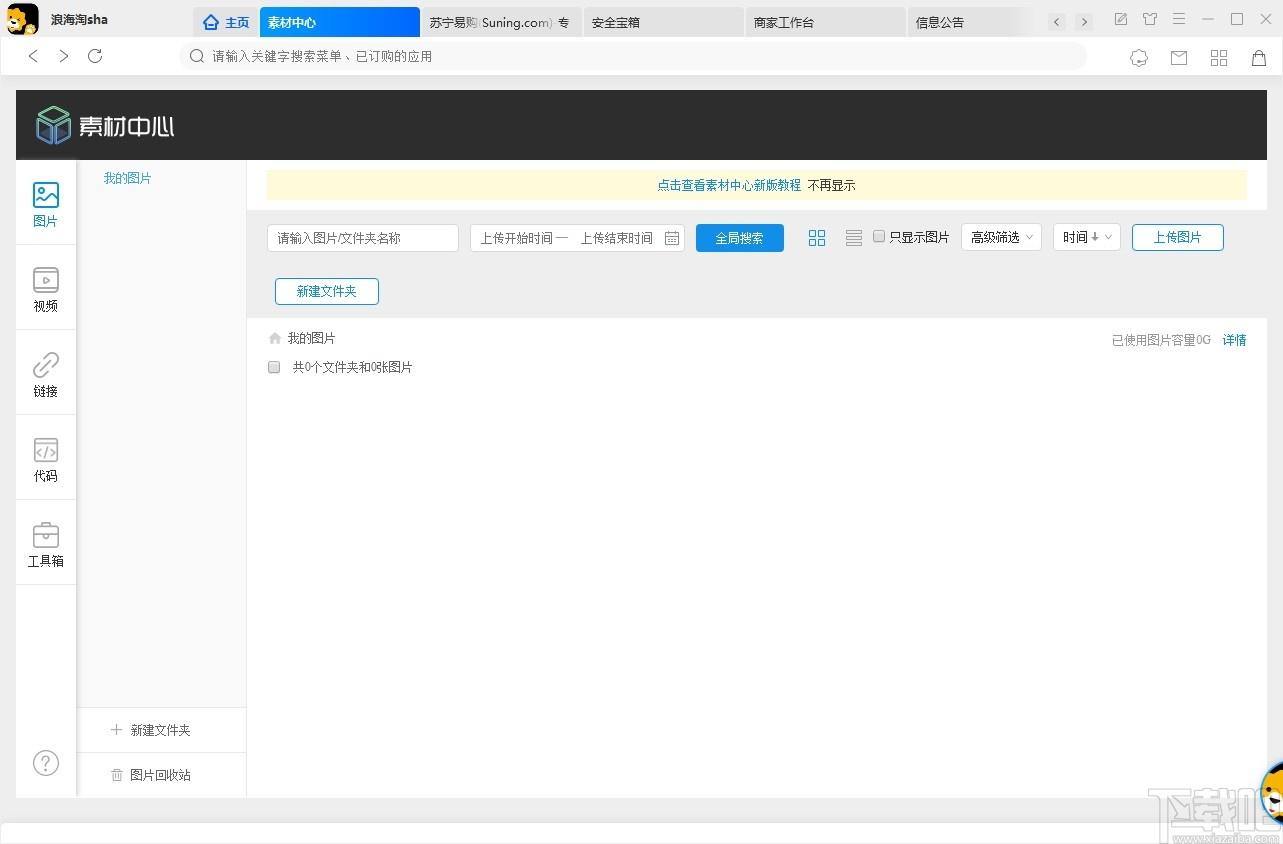
Task: Open the 链接 link section icon
Action: (x=46, y=365)
